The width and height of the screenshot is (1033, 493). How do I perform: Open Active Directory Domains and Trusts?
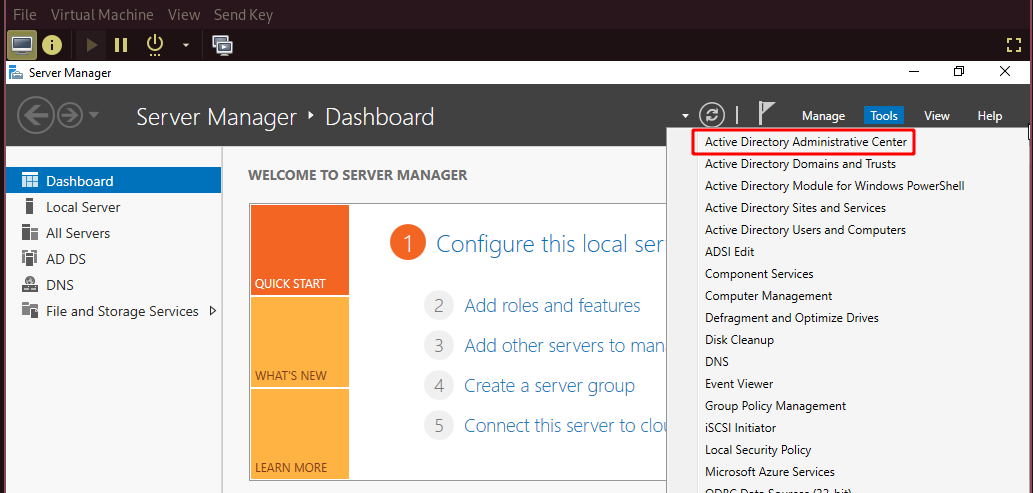[800, 163]
